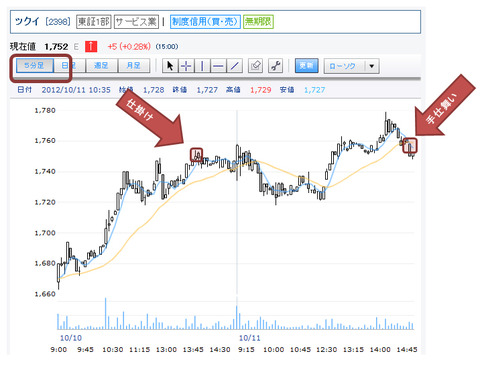Click the +5 (+0.28%) change value
Image resolution: width=480 pixels, height=366 pixels.
pos(129,47)
